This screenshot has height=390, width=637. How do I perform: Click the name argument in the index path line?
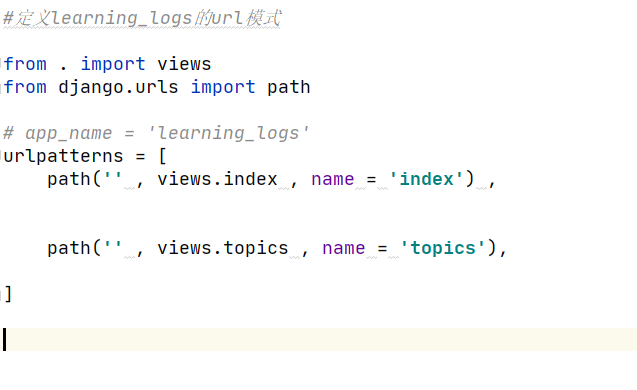(x=333, y=179)
